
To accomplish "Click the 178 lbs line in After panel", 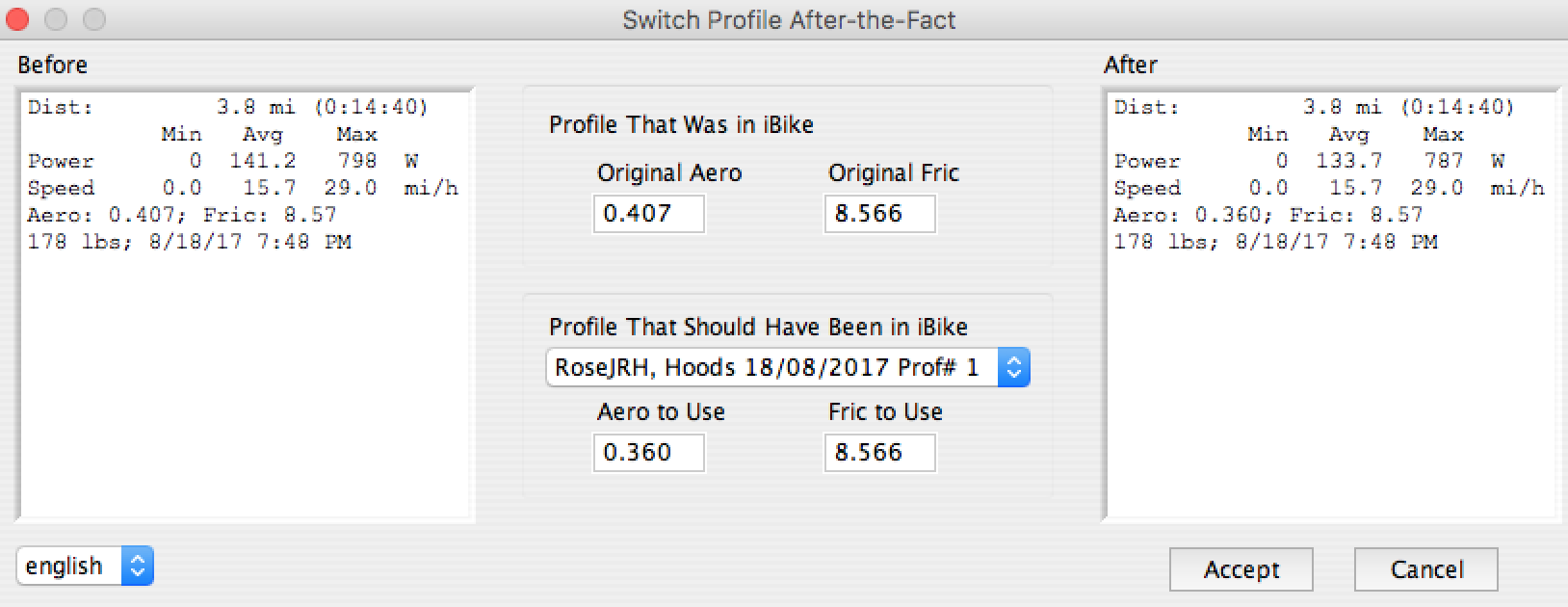I will point(1271,242).
